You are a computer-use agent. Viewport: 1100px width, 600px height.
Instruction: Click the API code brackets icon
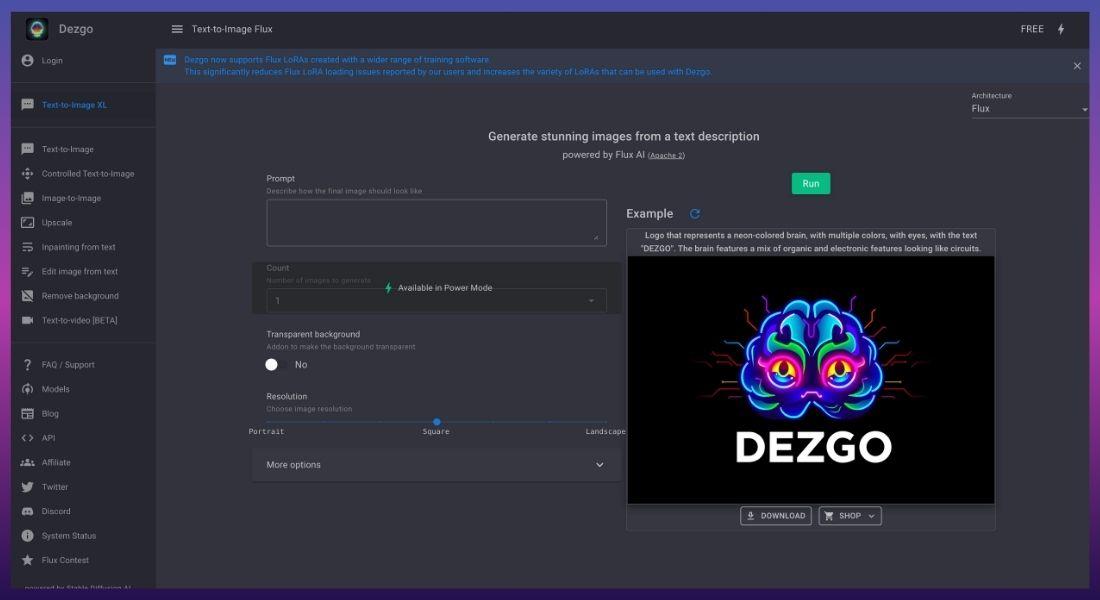click(x=27, y=438)
